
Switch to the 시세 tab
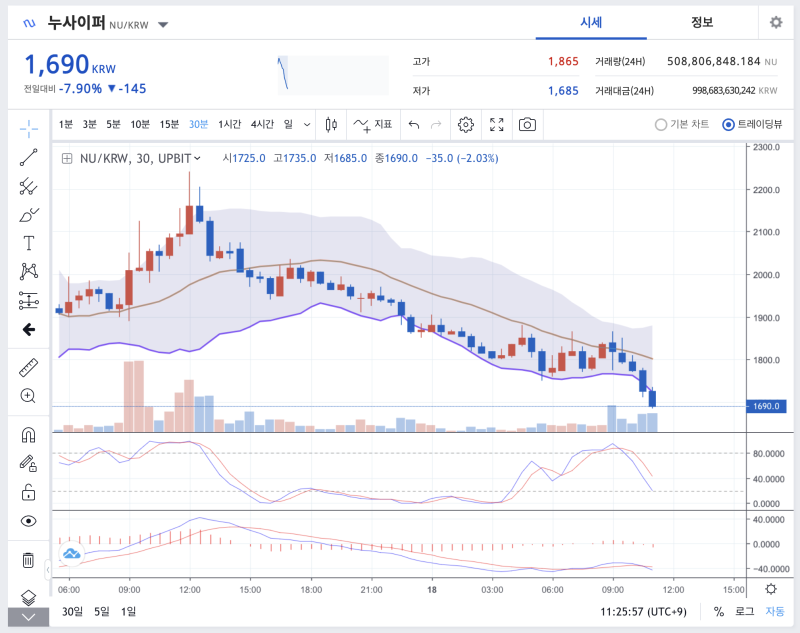pyautogui.click(x=591, y=22)
